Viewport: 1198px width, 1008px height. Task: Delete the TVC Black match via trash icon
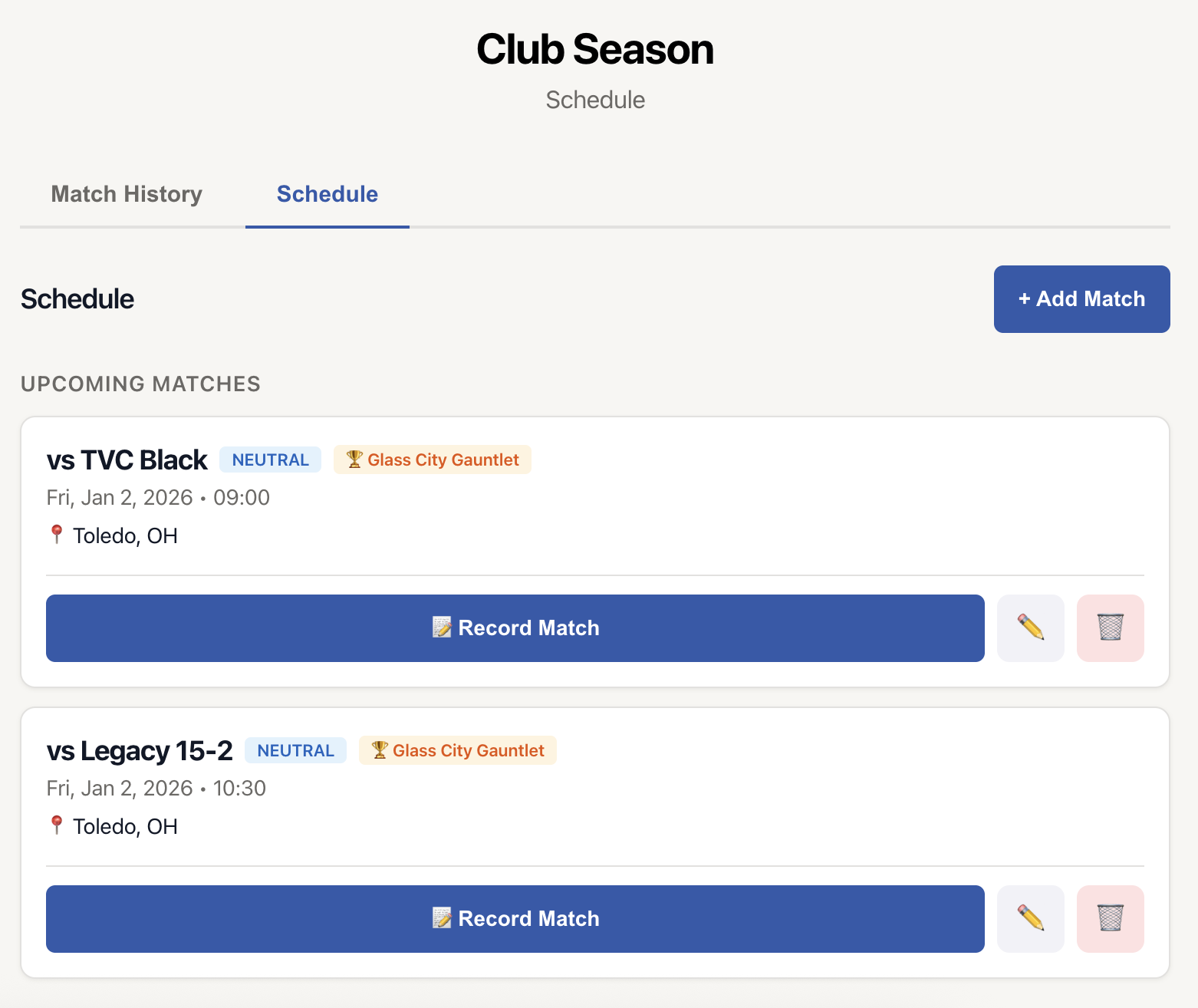(x=1110, y=628)
